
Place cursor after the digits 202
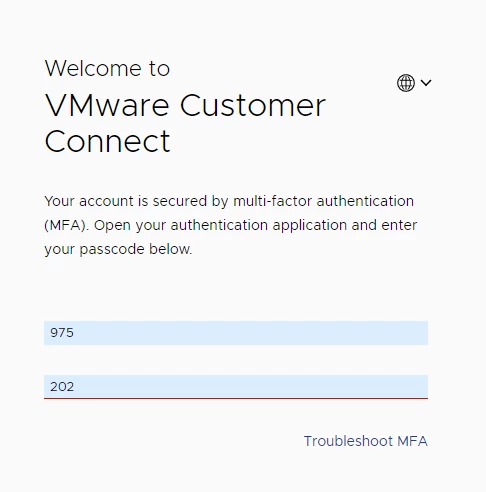[x=75, y=387]
